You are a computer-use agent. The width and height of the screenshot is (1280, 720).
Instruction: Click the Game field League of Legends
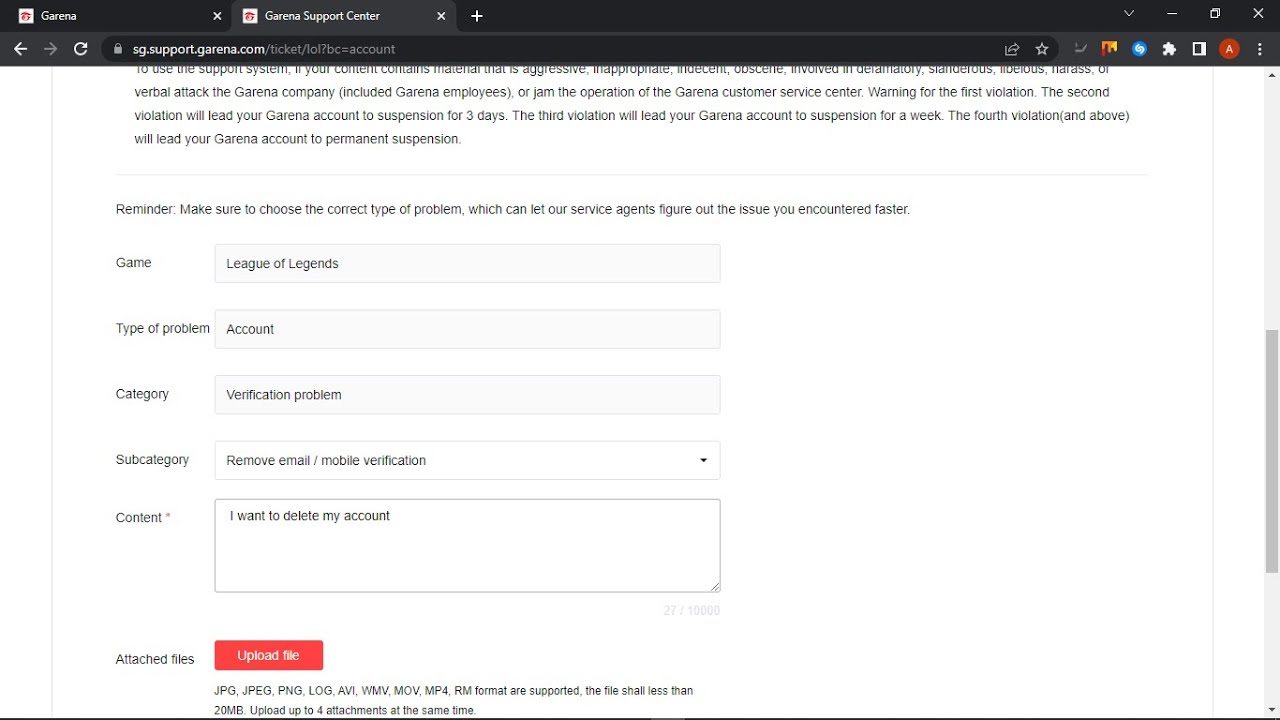click(467, 264)
